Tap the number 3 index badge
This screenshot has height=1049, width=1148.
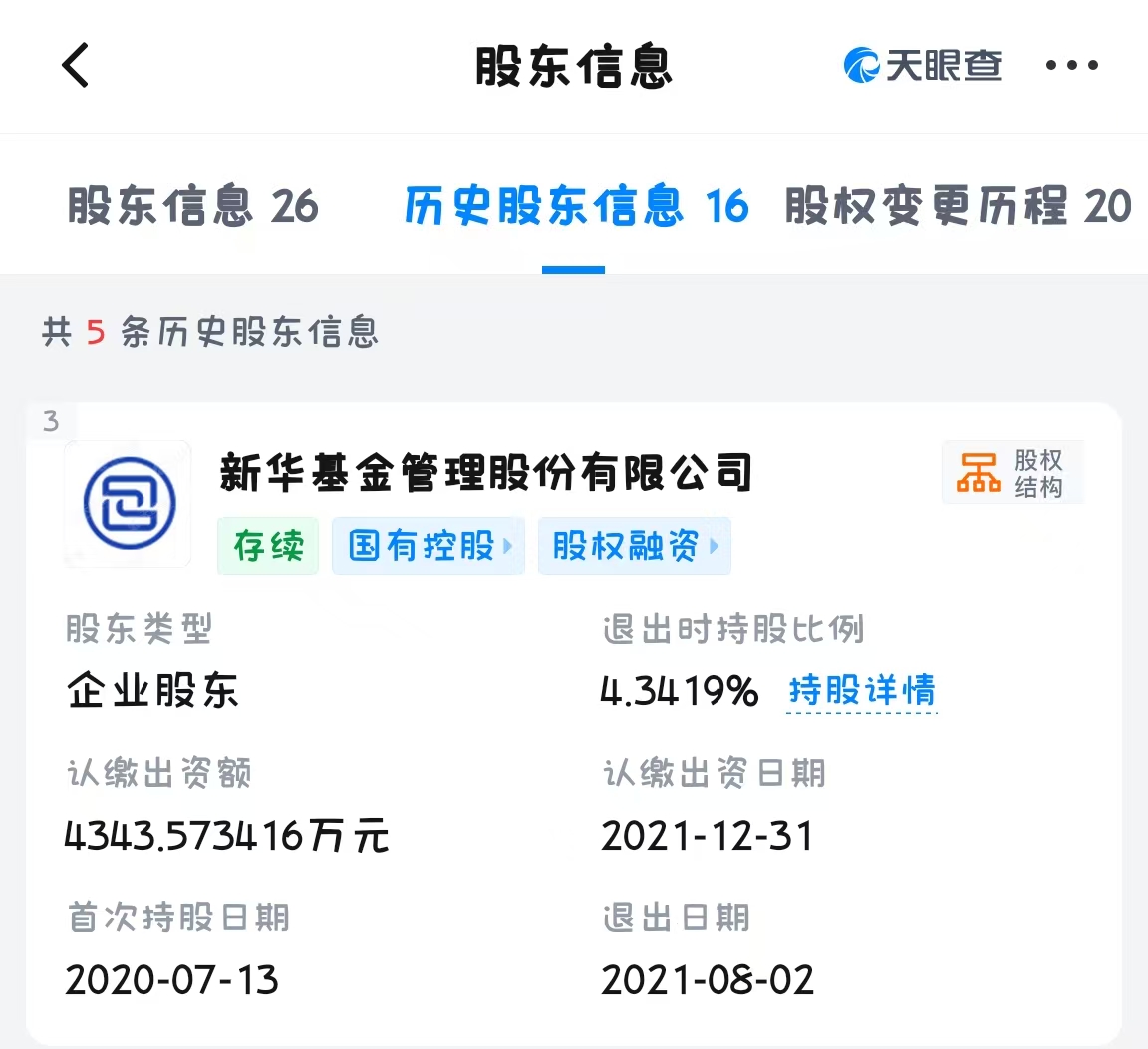pos(51,422)
